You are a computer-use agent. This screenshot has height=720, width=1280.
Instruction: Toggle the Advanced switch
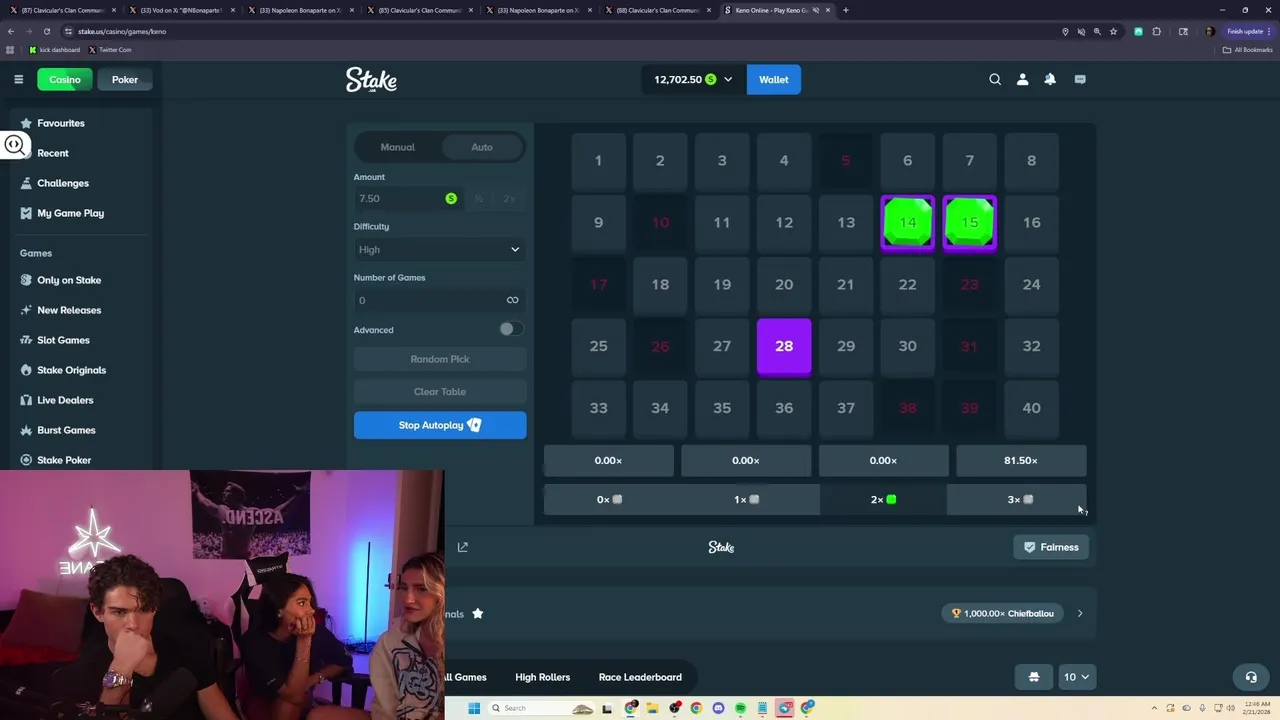(x=511, y=329)
